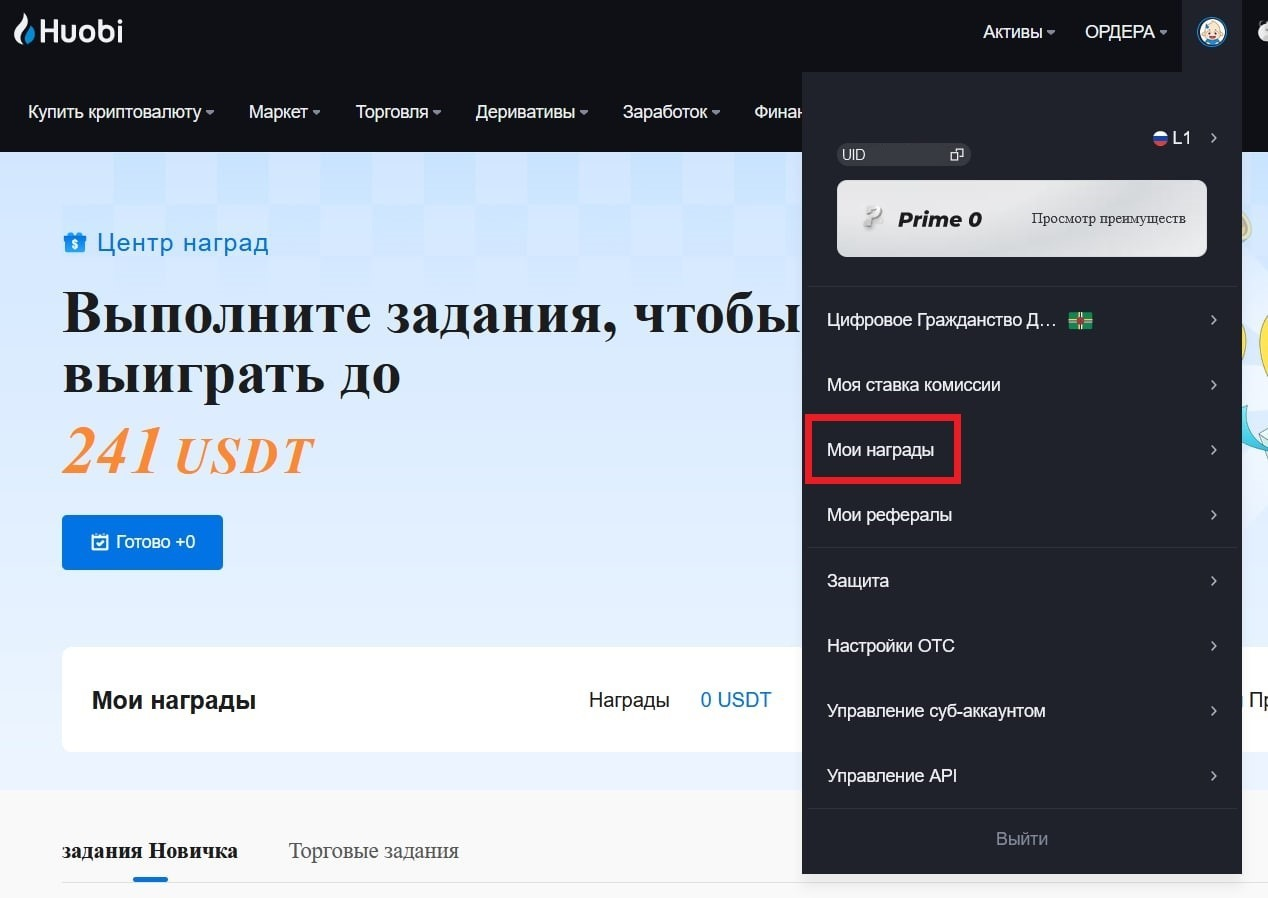This screenshot has height=898, width=1268.
Task: Click the 0 USDT rewards value
Action: pos(736,700)
